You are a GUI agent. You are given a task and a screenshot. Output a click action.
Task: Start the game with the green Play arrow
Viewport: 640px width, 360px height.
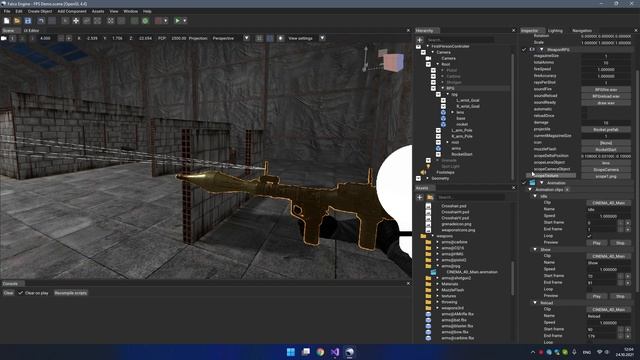coord(177,20)
